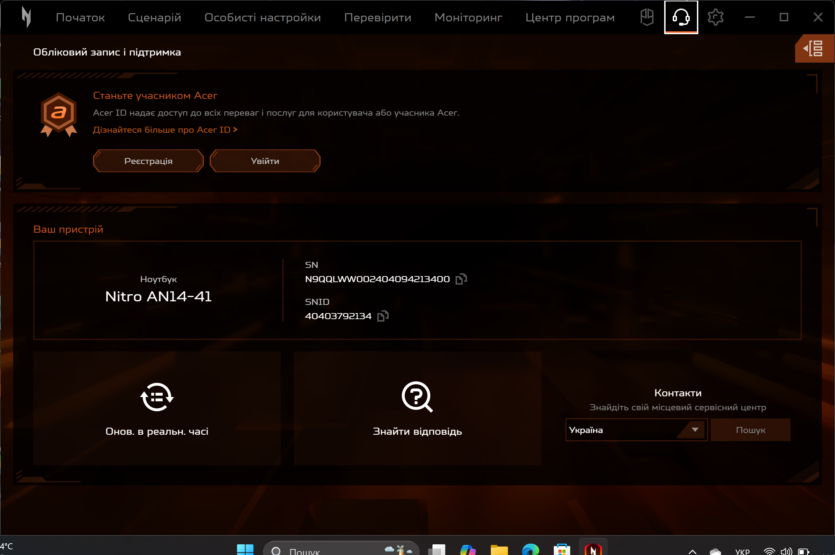This screenshot has width=835, height=555.
Task: Open Microsoft Store from the taskbar
Action: click(562, 549)
